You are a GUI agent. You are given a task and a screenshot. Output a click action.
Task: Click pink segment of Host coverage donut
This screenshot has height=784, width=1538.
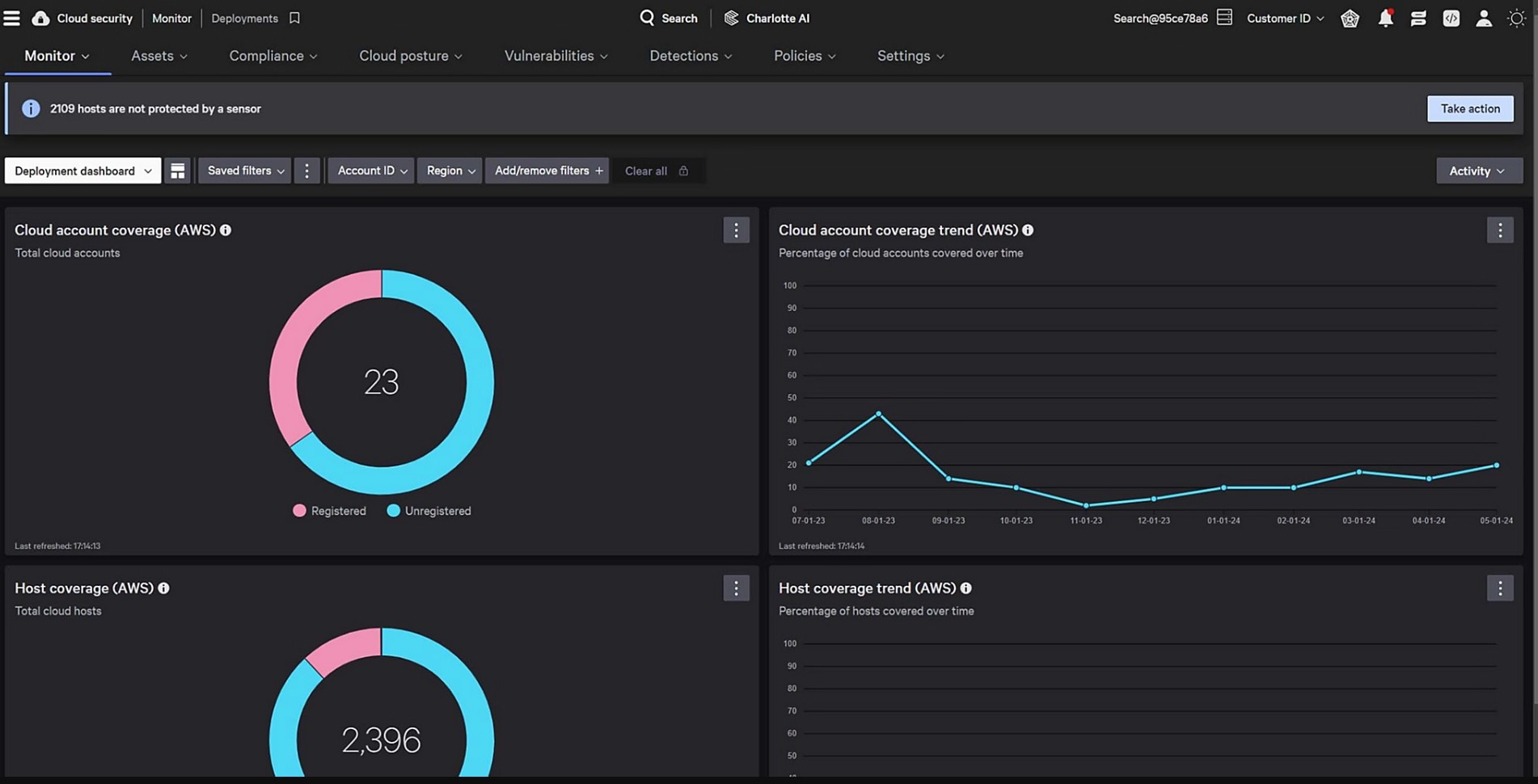pos(348,649)
